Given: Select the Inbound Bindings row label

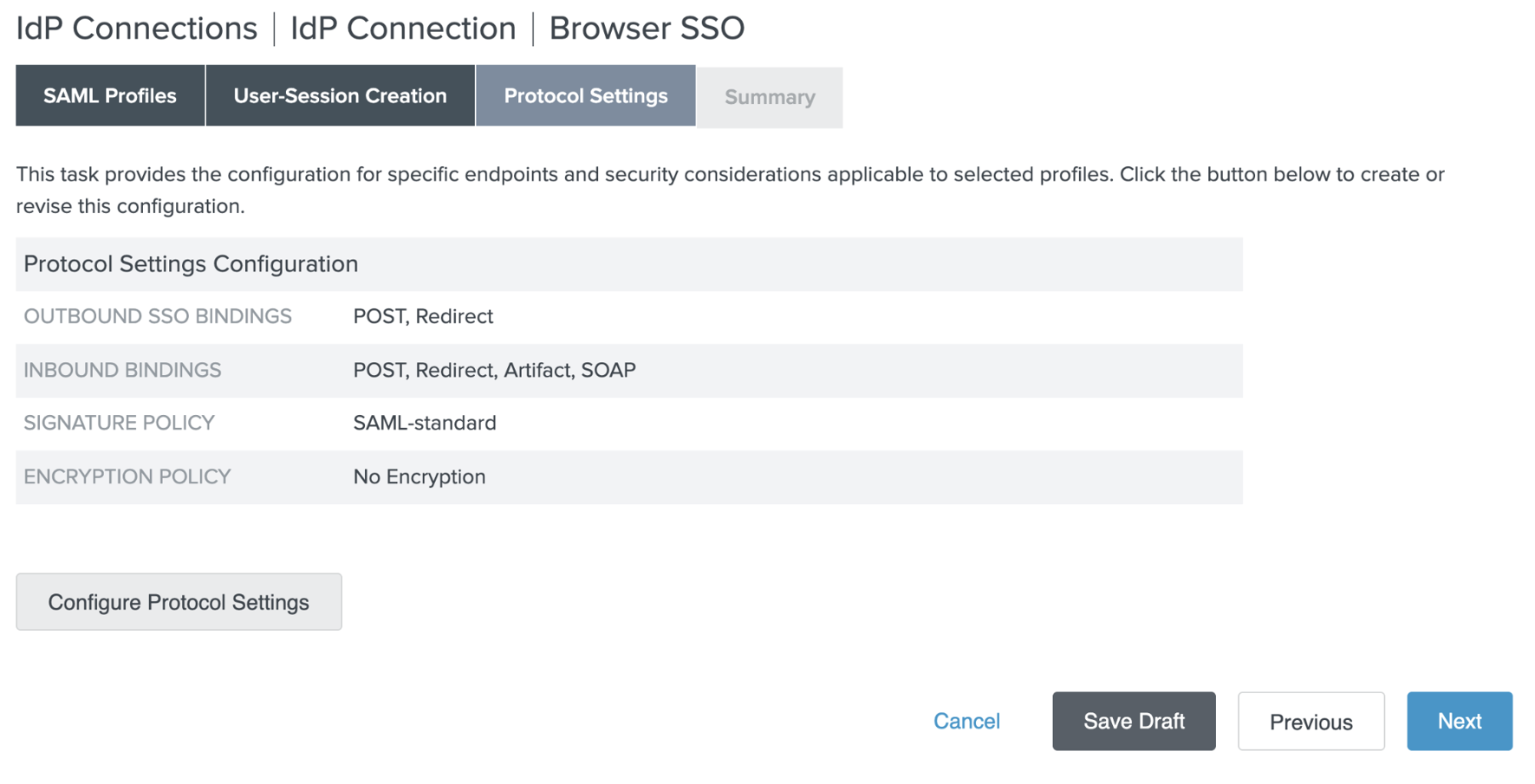Looking at the screenshot, I should (122, 371).
